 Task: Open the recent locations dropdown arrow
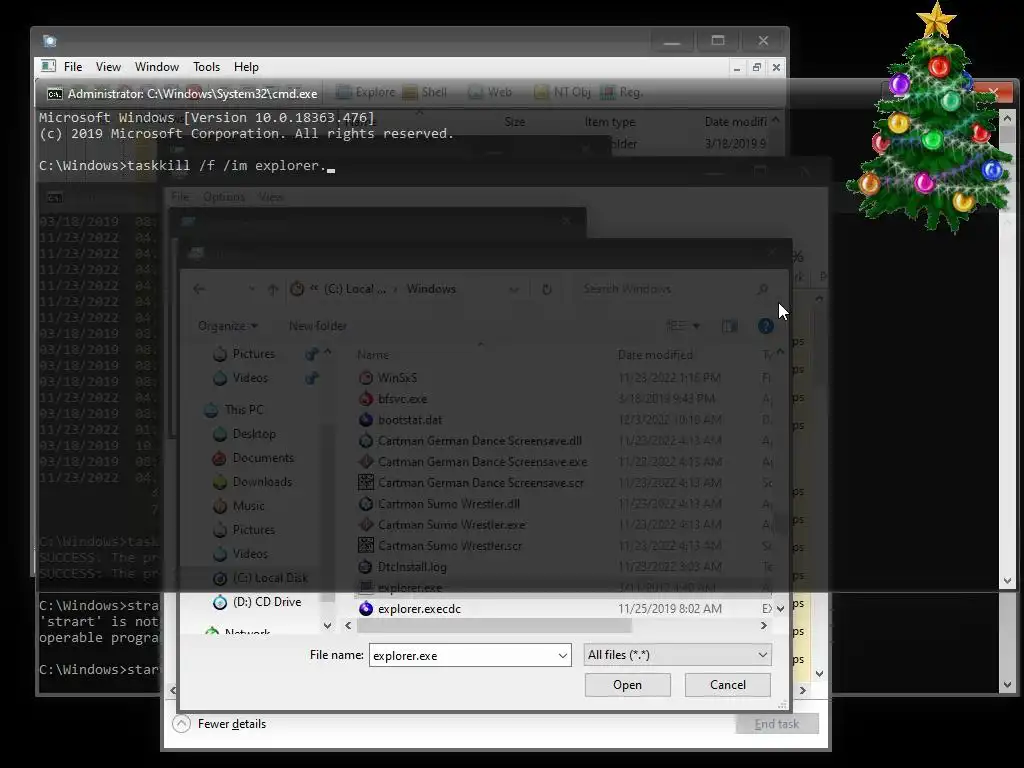pos(251,289)
